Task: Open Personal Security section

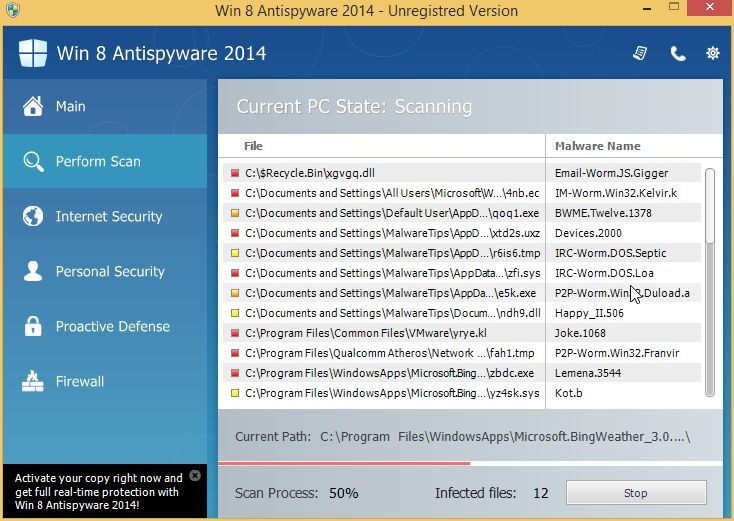Action: point(105,271)
